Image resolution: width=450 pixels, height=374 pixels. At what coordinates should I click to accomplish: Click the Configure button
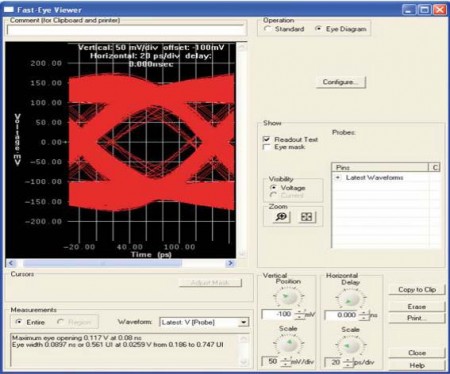pos(341,82)
